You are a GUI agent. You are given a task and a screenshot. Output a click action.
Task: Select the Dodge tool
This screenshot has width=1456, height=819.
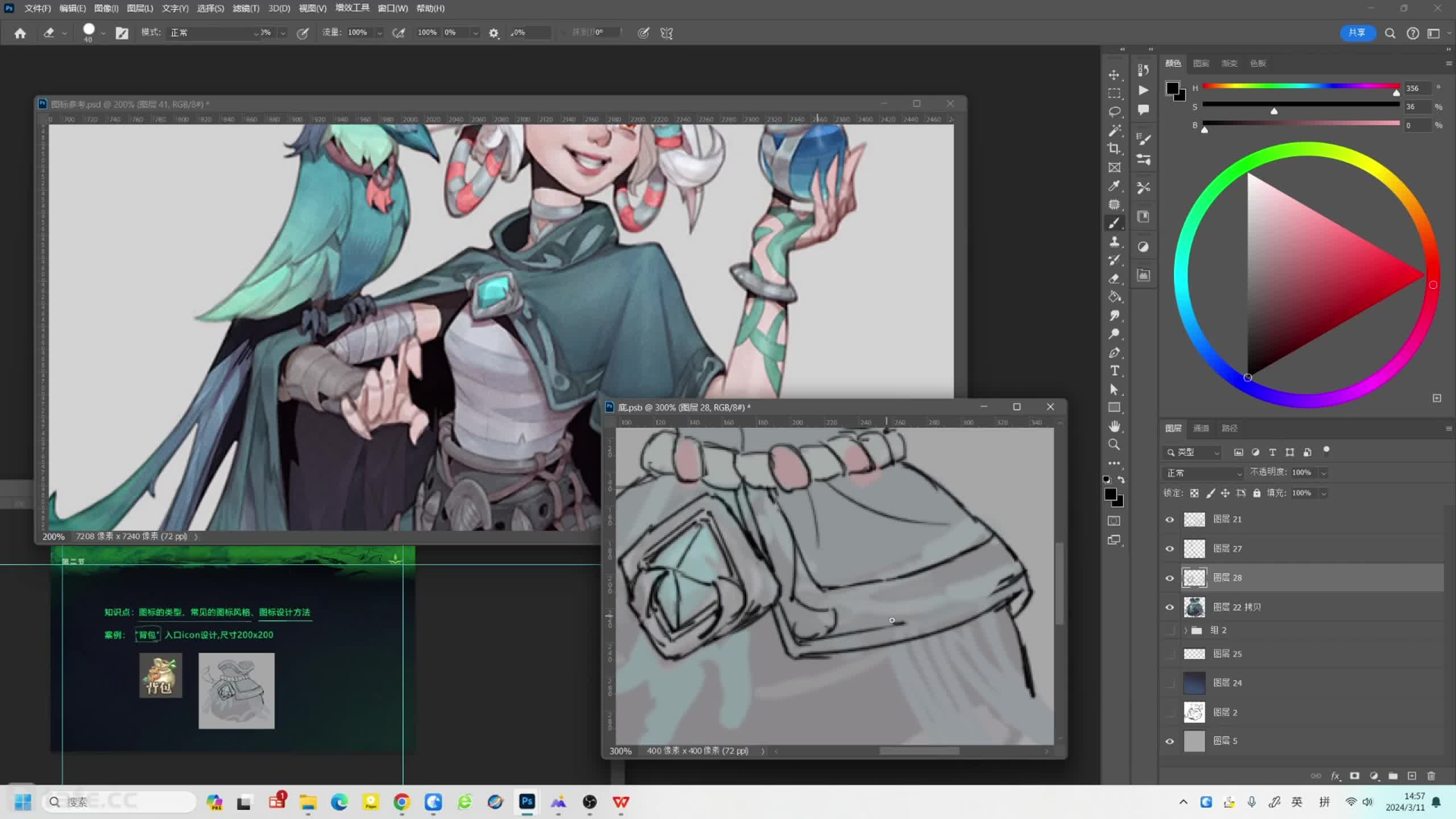pyautogui.click(x=1114, y=334)
